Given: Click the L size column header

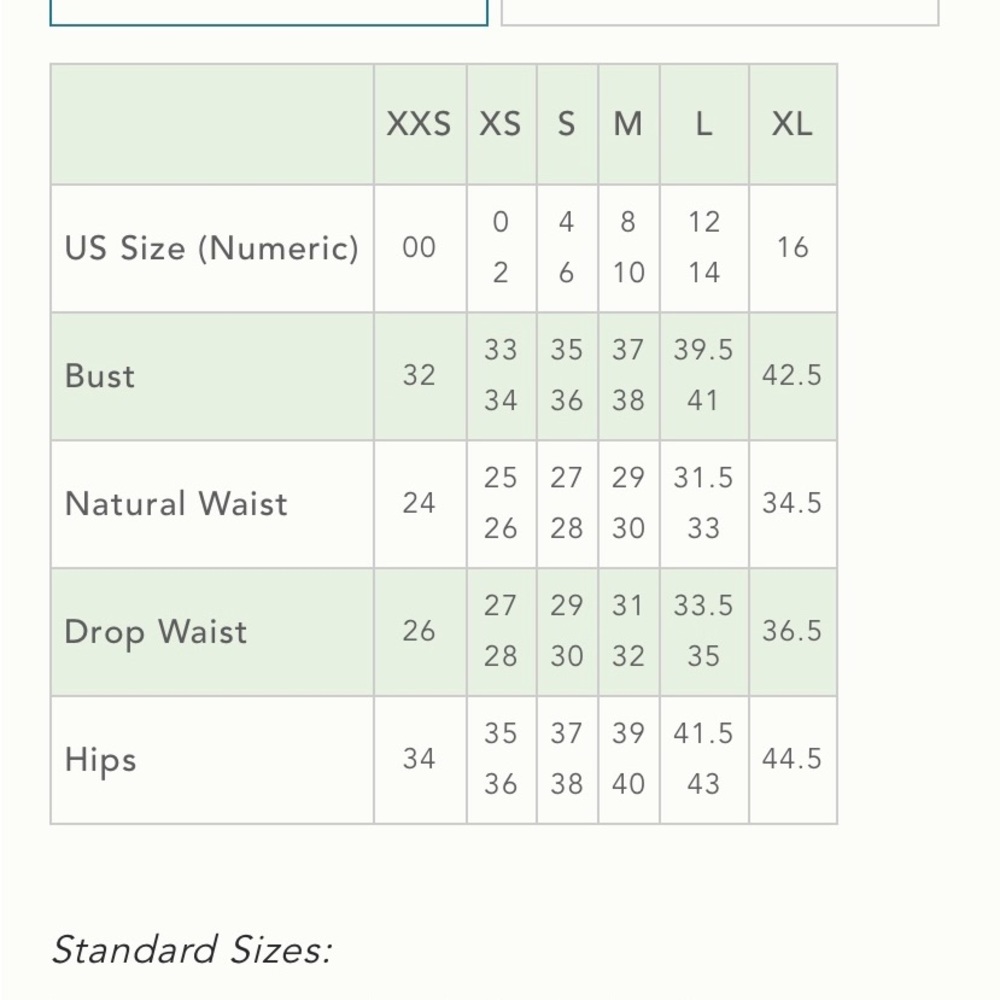Looking at the screenshot, I should click(x=703, y=124).
